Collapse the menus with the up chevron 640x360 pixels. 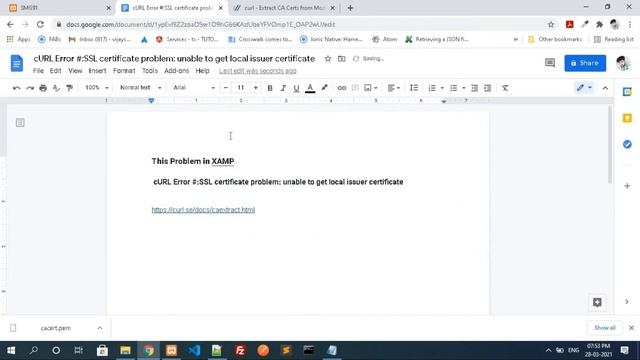tap(605, 88)
